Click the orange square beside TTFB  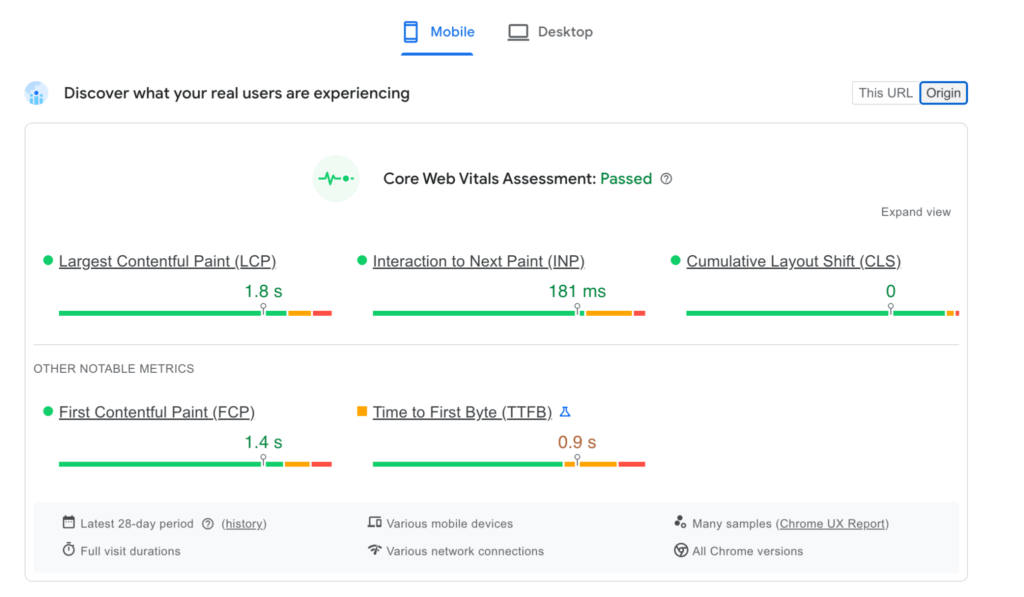pyautogui.click(x=362, y=411)
